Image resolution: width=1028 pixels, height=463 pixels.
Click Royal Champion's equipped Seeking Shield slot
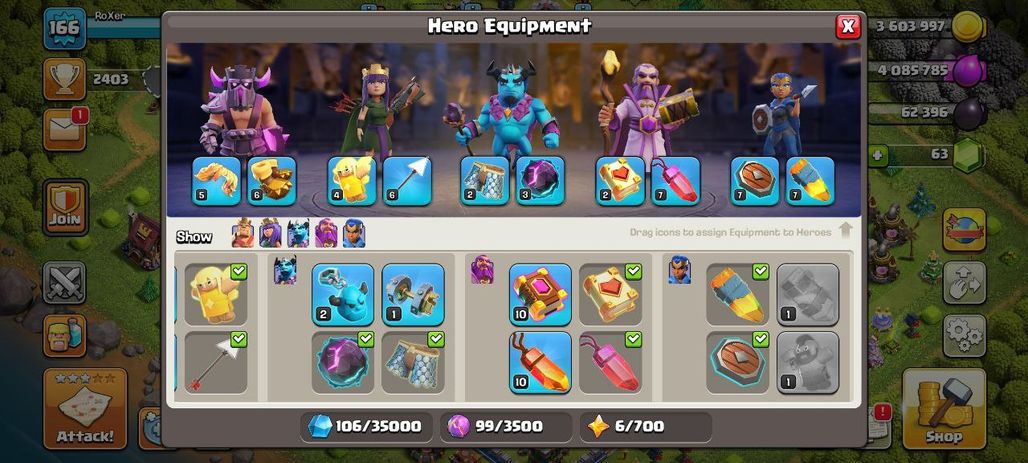click(755, 181)
